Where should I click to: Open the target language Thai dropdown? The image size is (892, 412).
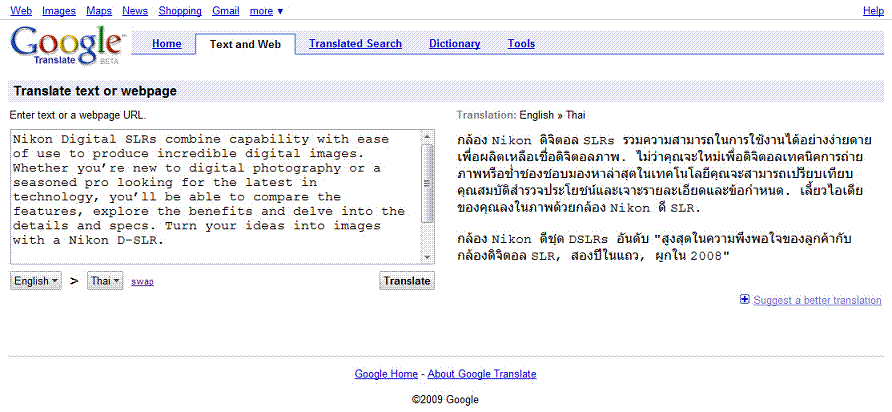coord(105,281)
